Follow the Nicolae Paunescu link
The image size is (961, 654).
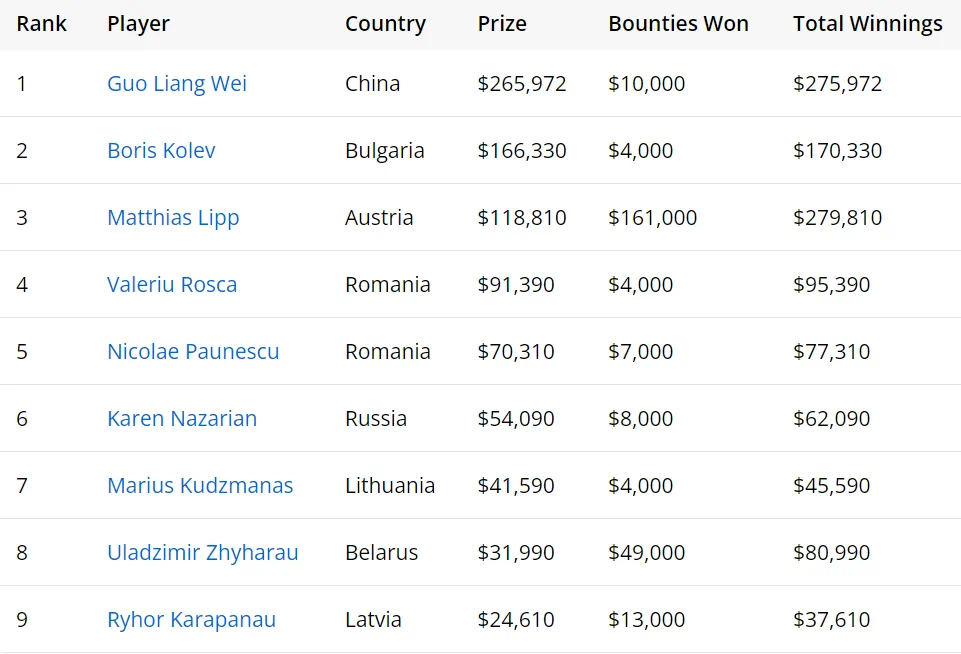193,352
